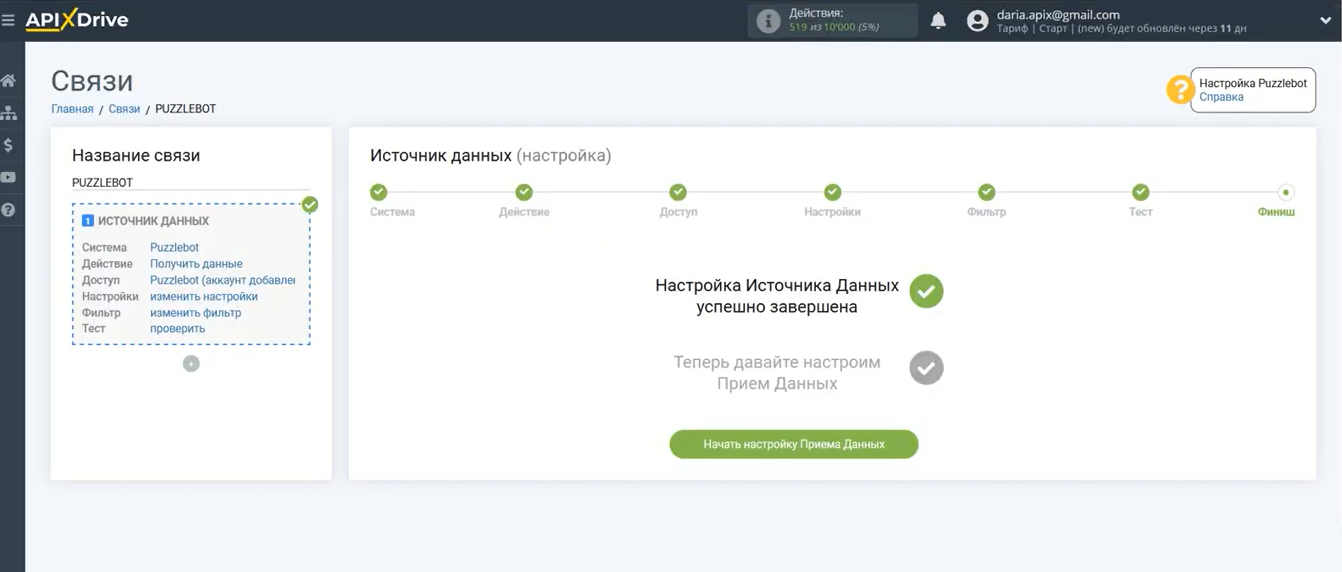Go to the Фильтр step
Screen dimensions: 1342x572
click(x=986, y=192)
